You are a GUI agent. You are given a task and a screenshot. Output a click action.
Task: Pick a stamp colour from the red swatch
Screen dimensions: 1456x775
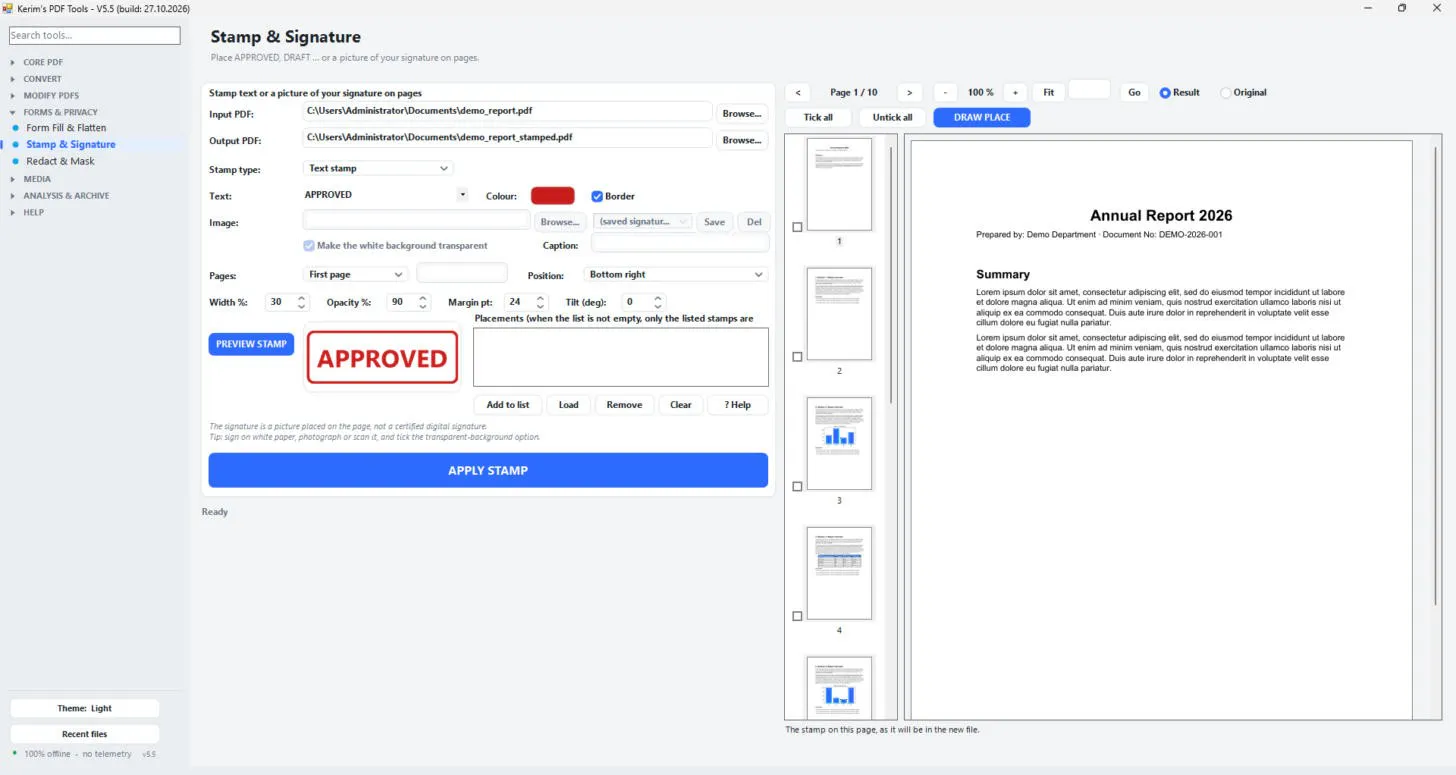553,196
